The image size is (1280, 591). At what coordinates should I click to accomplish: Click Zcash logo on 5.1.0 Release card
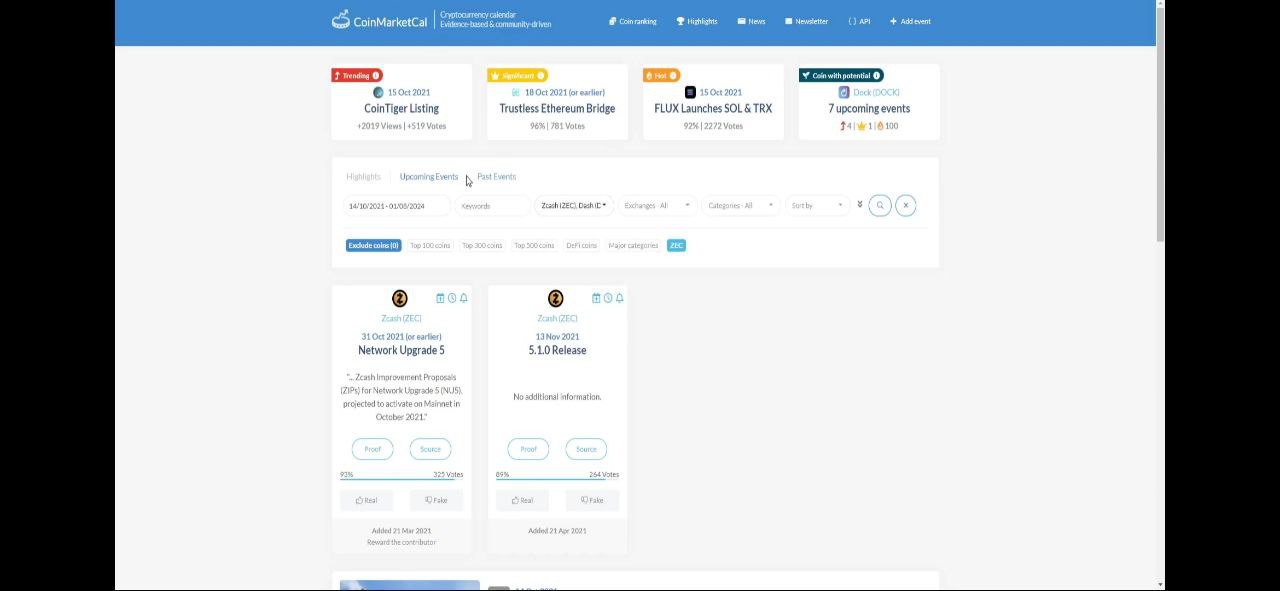pos(556,298)
